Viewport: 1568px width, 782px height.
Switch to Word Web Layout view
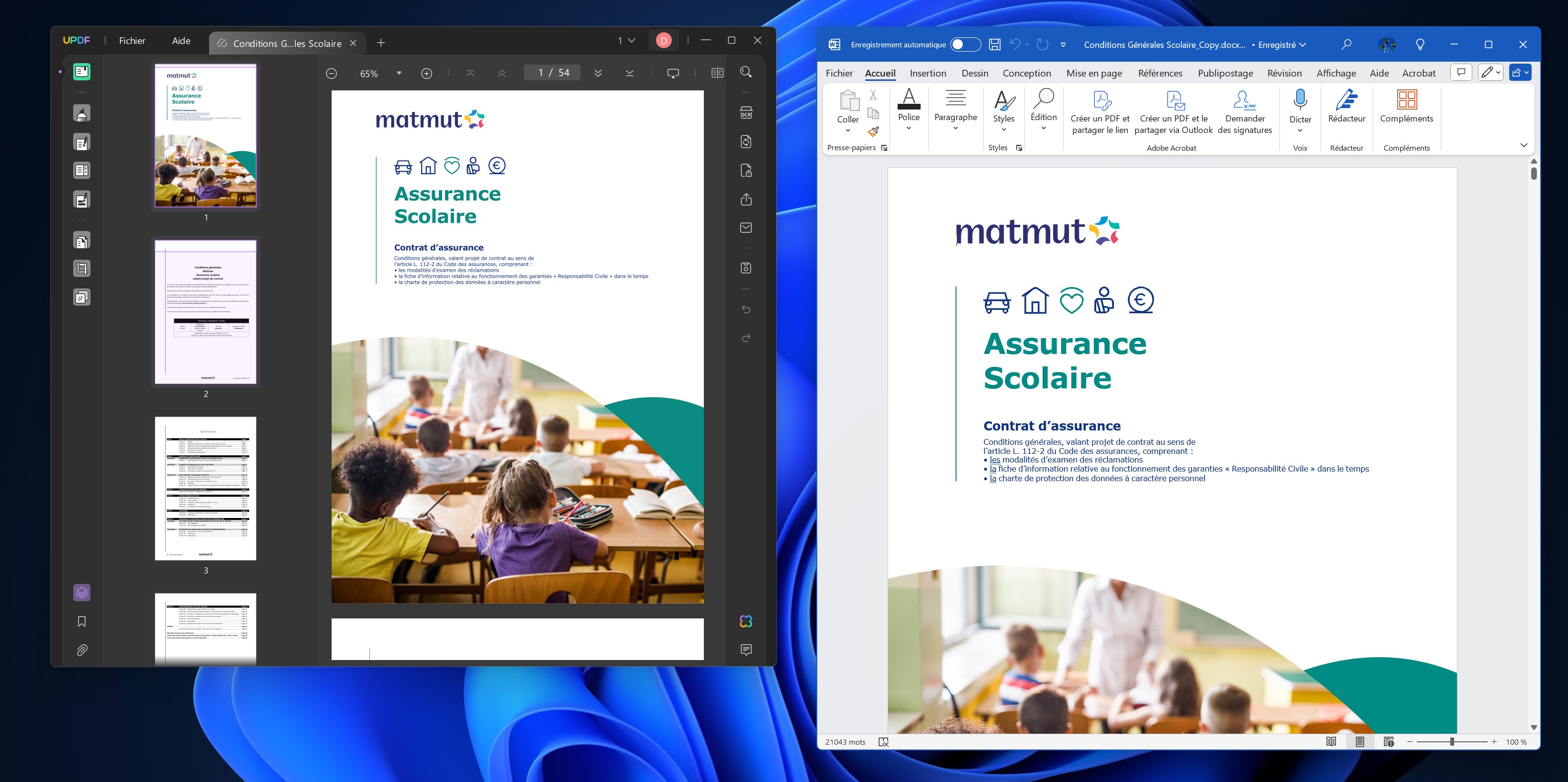pos(1389,742)
